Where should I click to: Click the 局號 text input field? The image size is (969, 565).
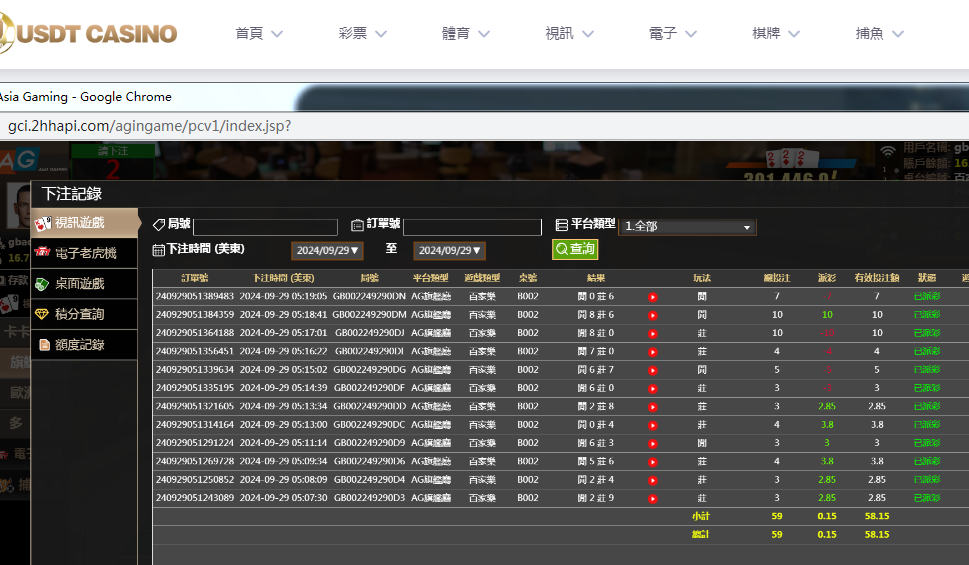265,227
